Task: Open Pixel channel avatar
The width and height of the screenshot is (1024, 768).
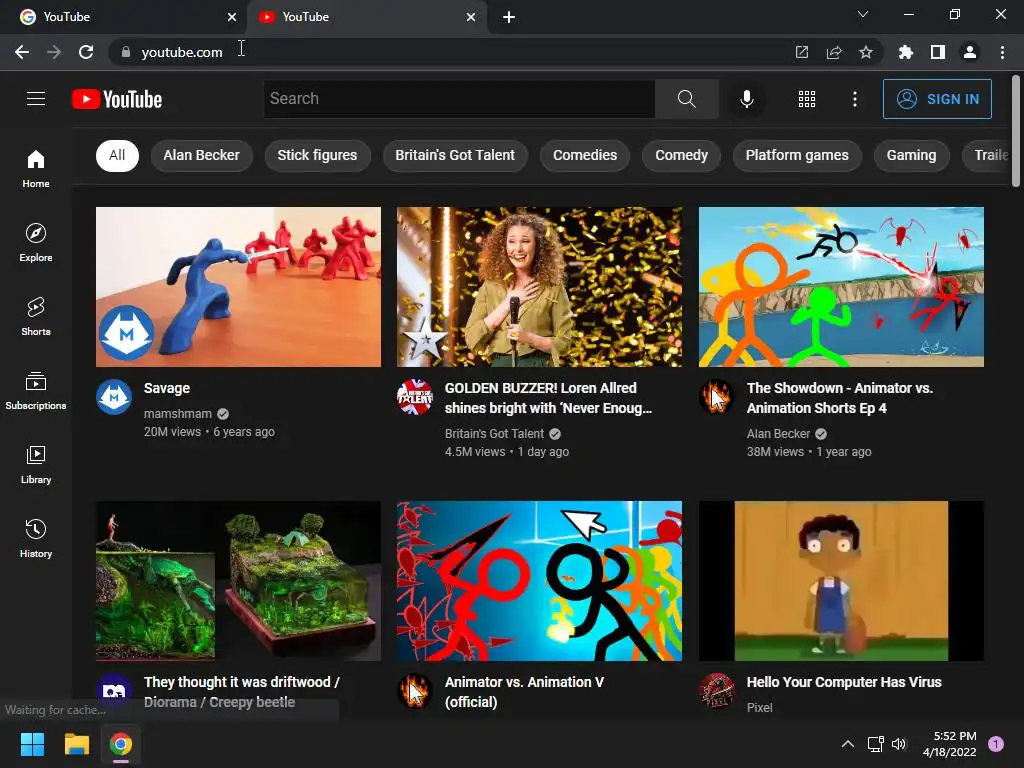Action: 716,691
